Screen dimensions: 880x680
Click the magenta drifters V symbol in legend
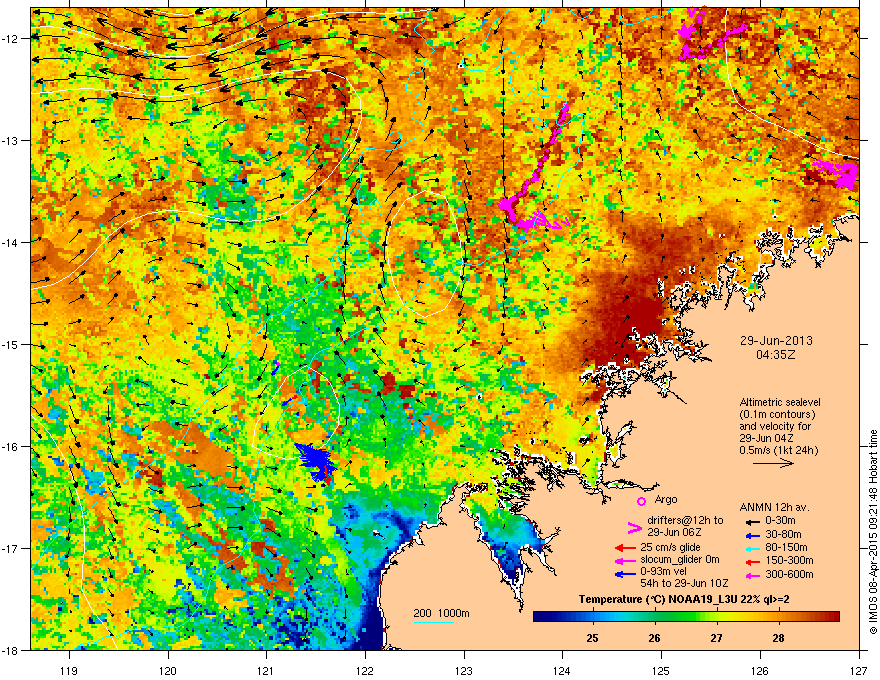(634, 528)
